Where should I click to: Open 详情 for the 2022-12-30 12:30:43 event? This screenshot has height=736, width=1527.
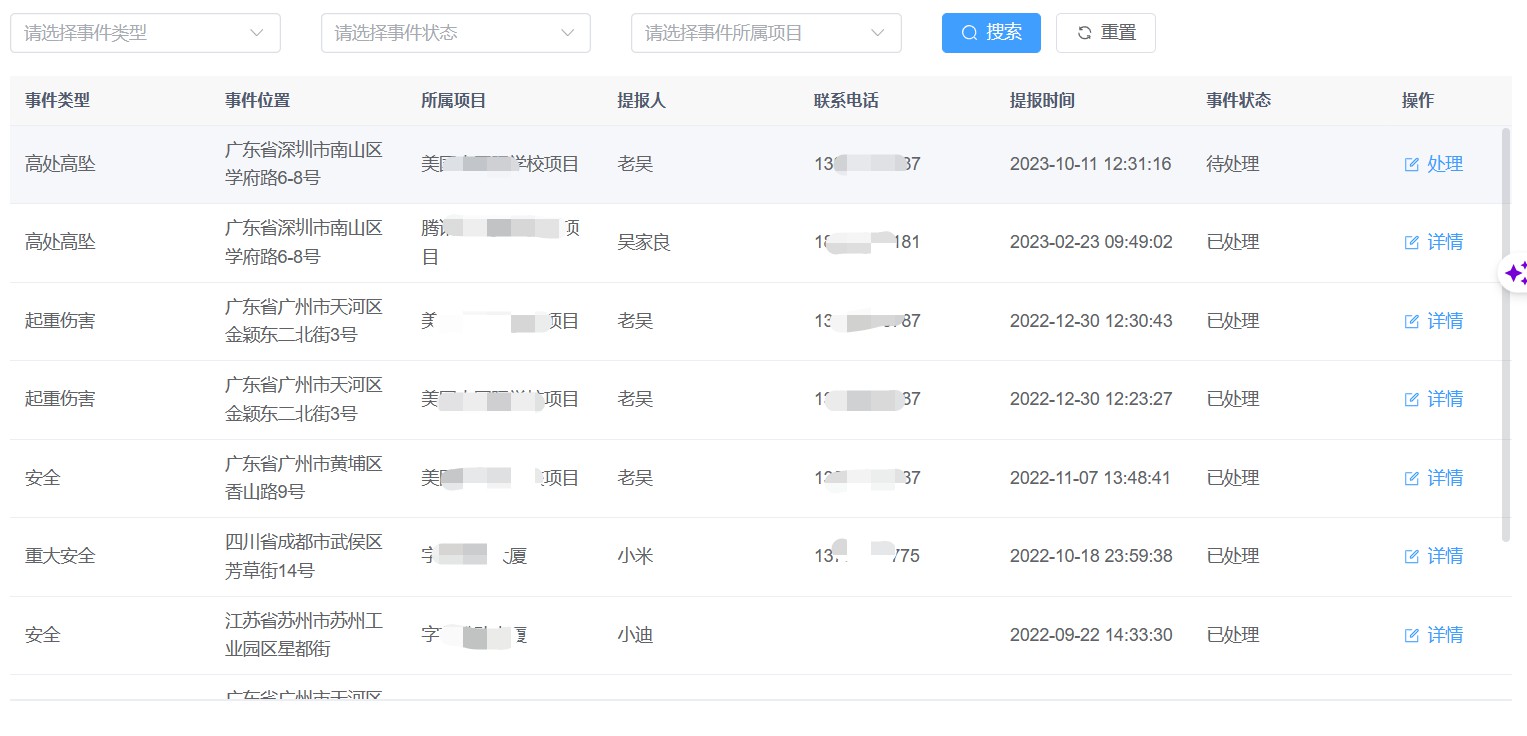click(x=1434, y=321)
